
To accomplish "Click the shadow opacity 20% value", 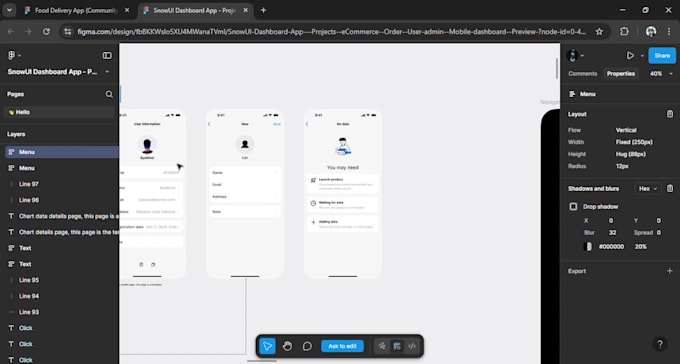I will coord(641,246).
